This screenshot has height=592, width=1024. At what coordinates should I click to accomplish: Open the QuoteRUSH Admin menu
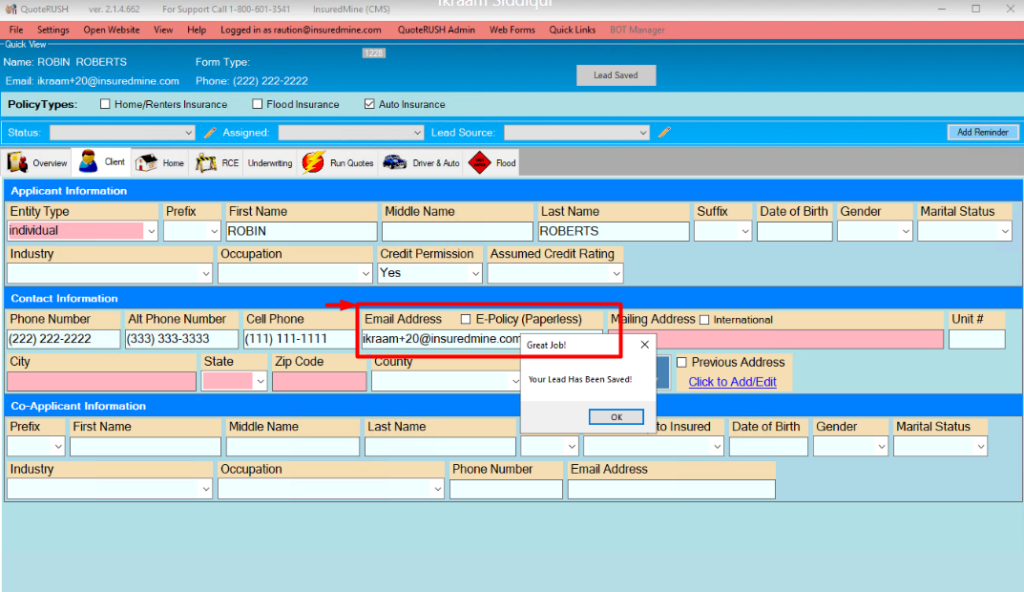[x=436, y=30]
